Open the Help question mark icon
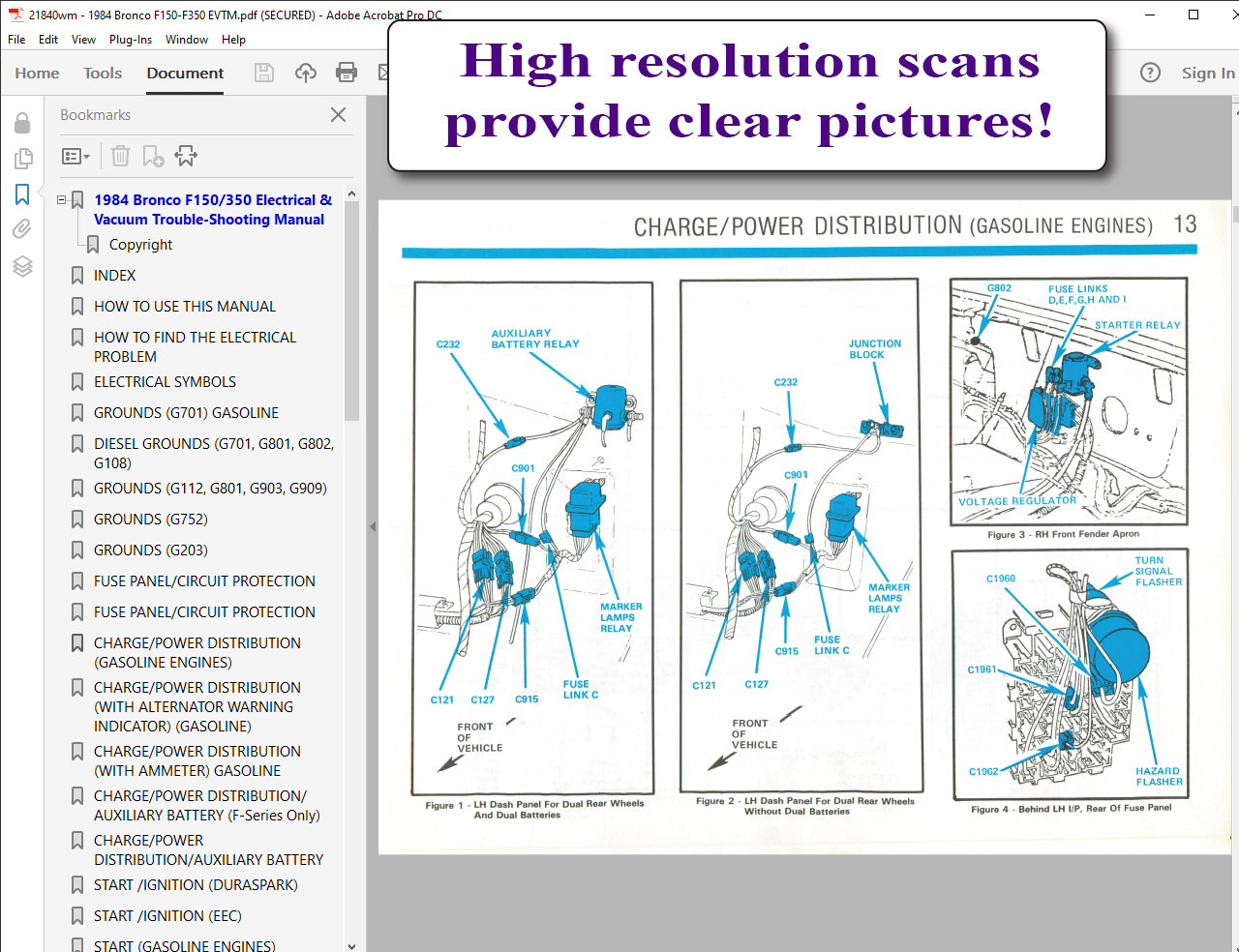The image size is (1239, 952). [x=1150, y=73]
